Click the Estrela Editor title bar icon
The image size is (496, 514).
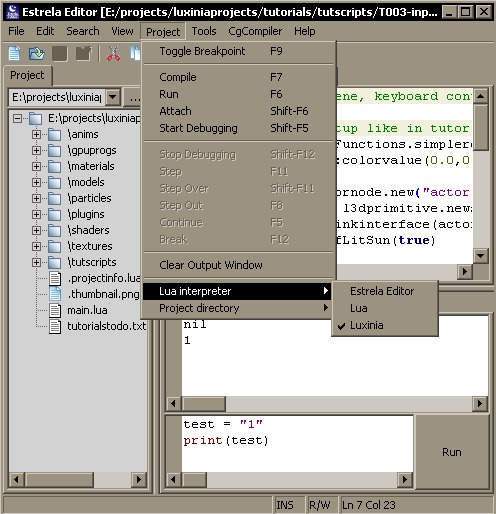[x=13, y=12]
